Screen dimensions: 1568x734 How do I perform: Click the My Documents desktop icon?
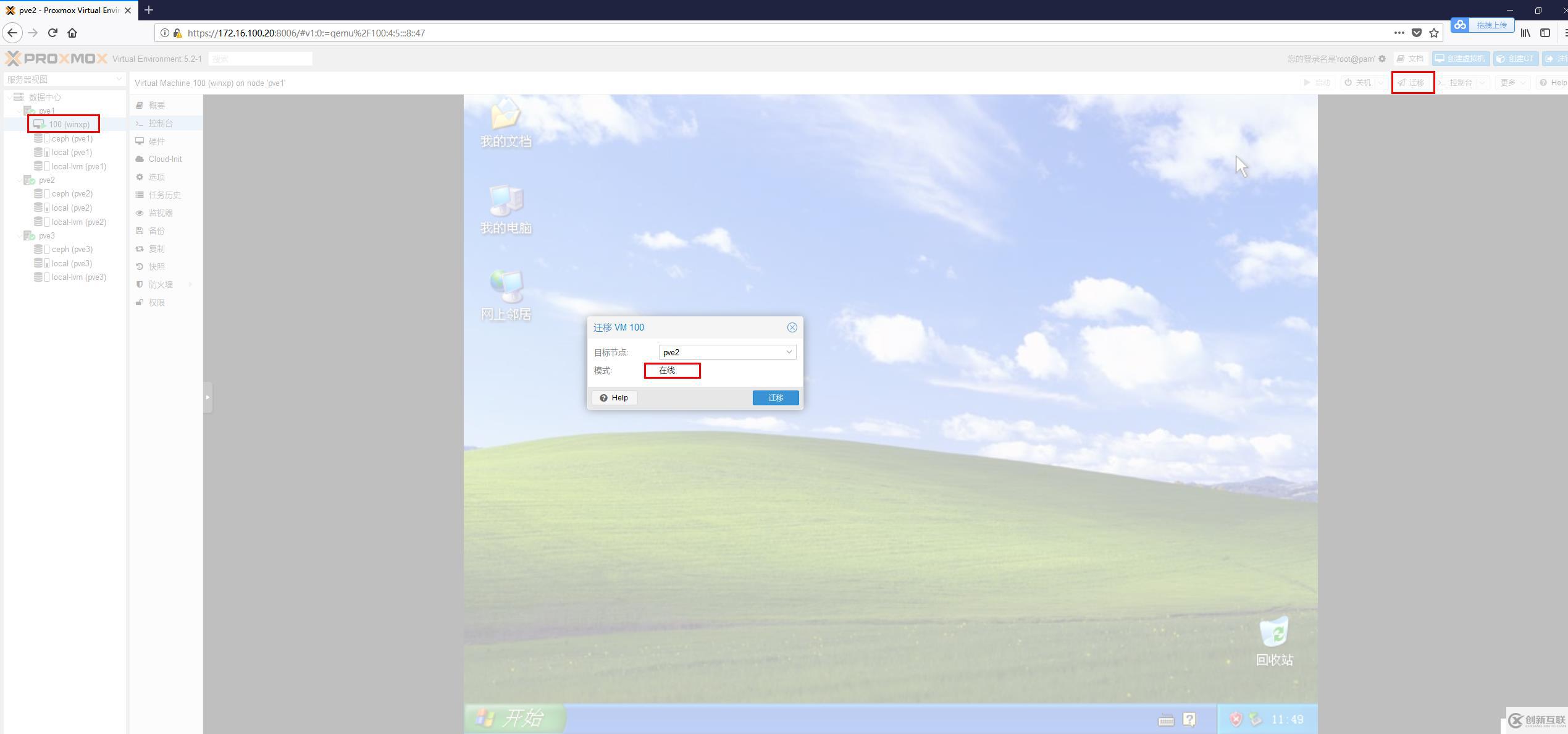[506, 116]
